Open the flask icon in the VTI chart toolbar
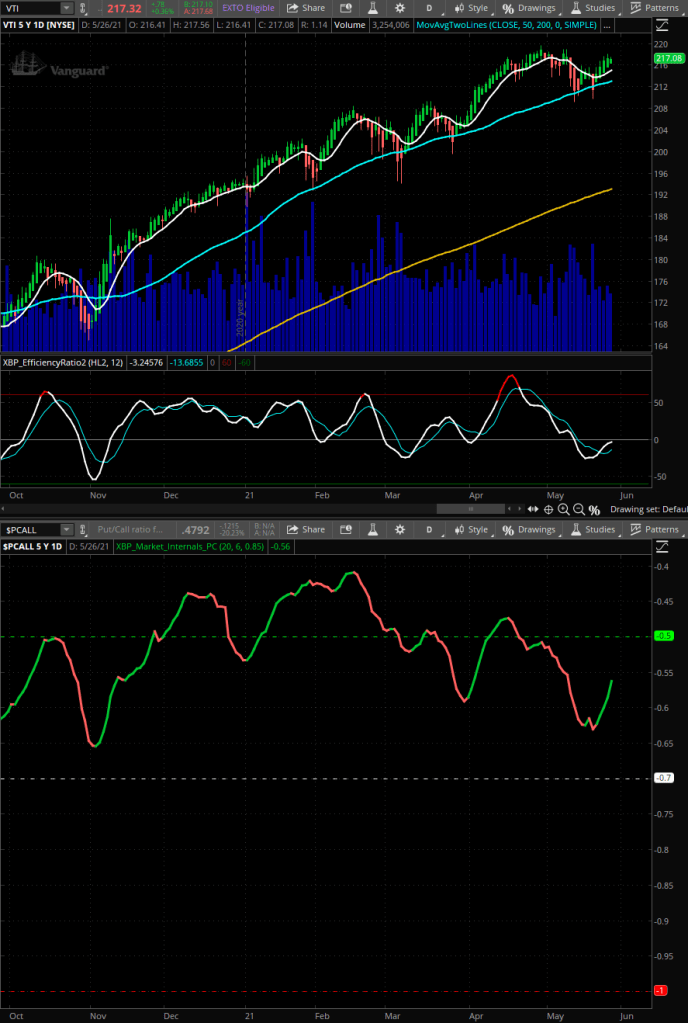Viewport: 688px width, 1023px height. [375, 8]
